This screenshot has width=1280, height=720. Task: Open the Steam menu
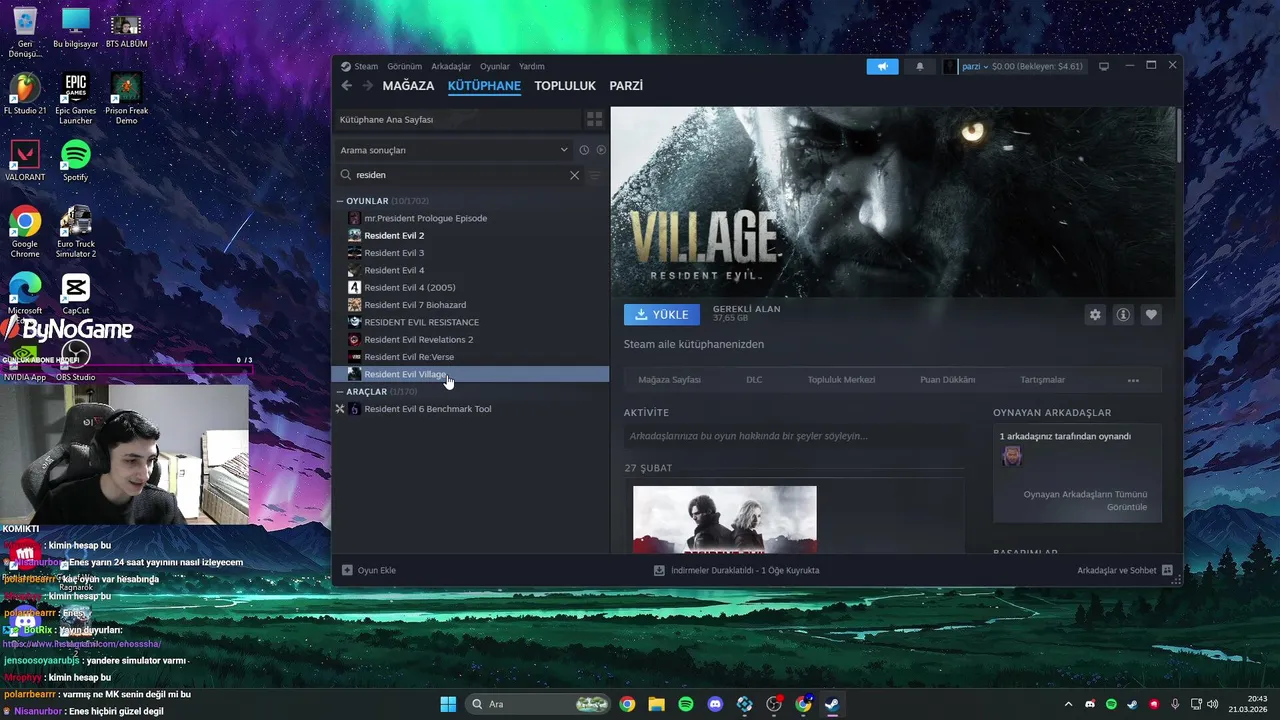[x=366, y=66]
